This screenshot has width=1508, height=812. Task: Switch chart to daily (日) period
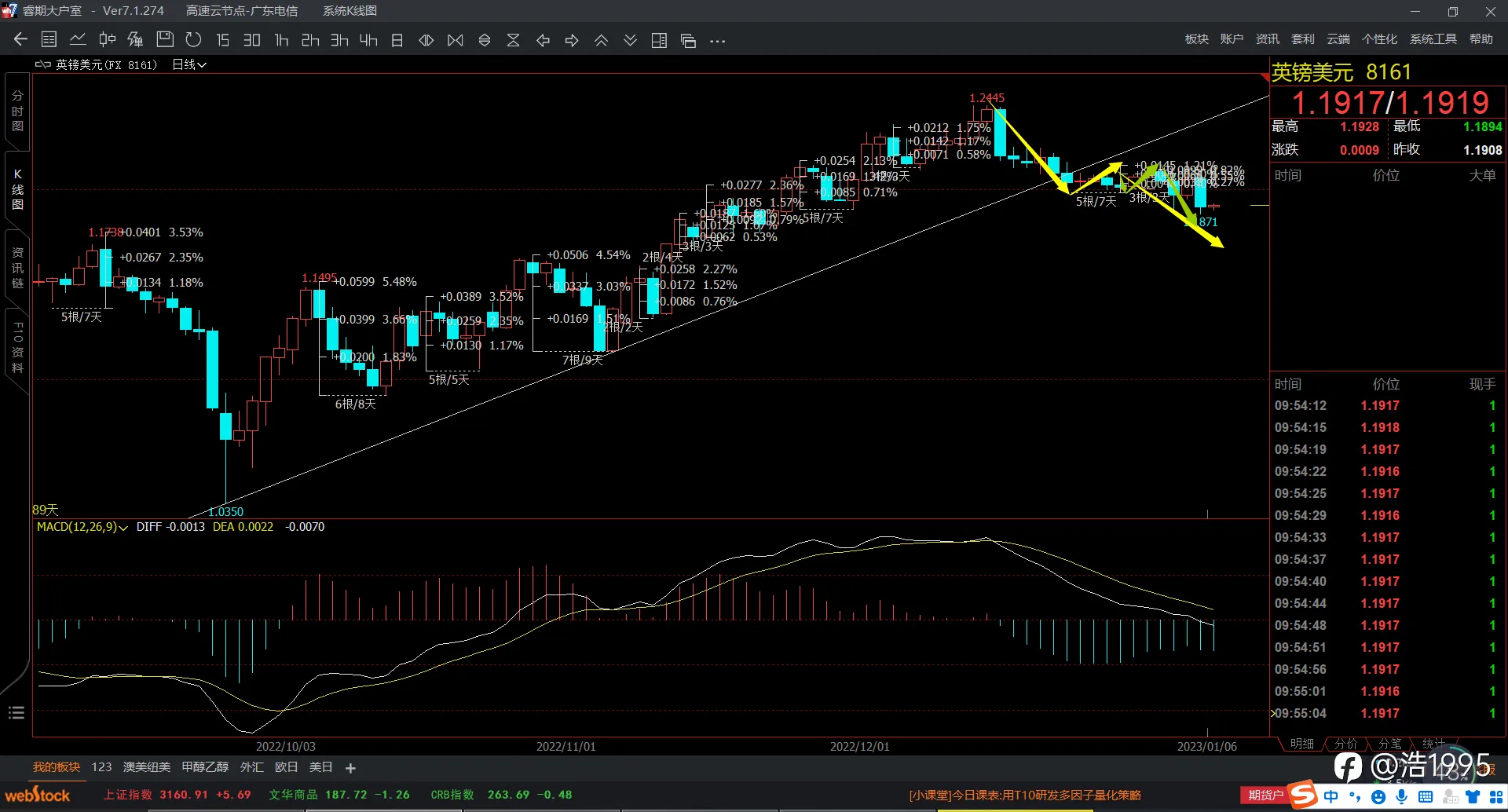click(x=397, y=40)
